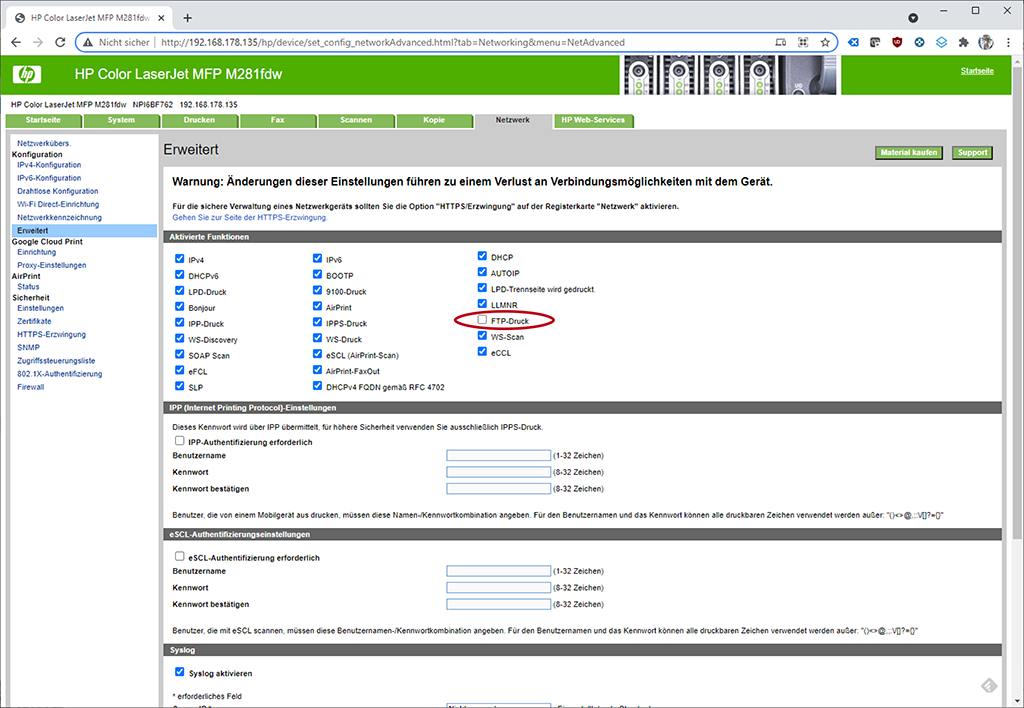Bookmark this page with the star icon

pos(825,43)
